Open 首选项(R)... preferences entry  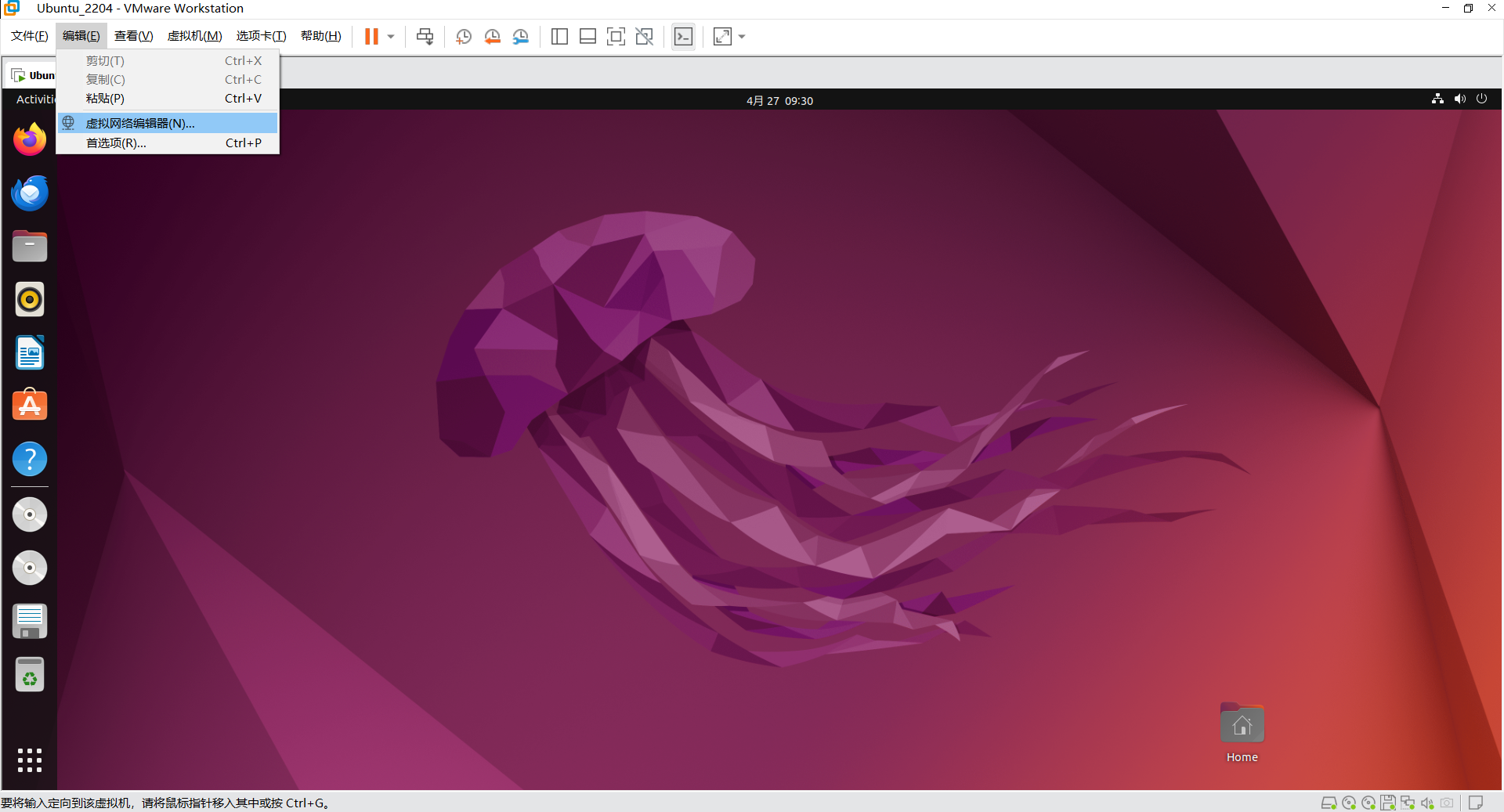[x=168, y=143]
